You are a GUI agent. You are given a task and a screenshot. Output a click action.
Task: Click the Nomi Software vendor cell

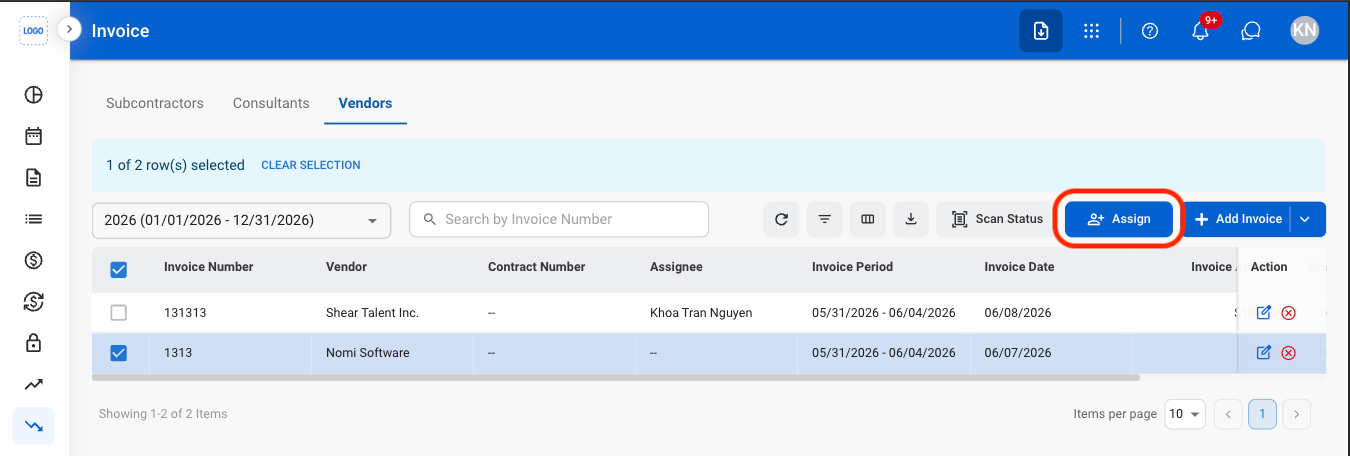368,353
